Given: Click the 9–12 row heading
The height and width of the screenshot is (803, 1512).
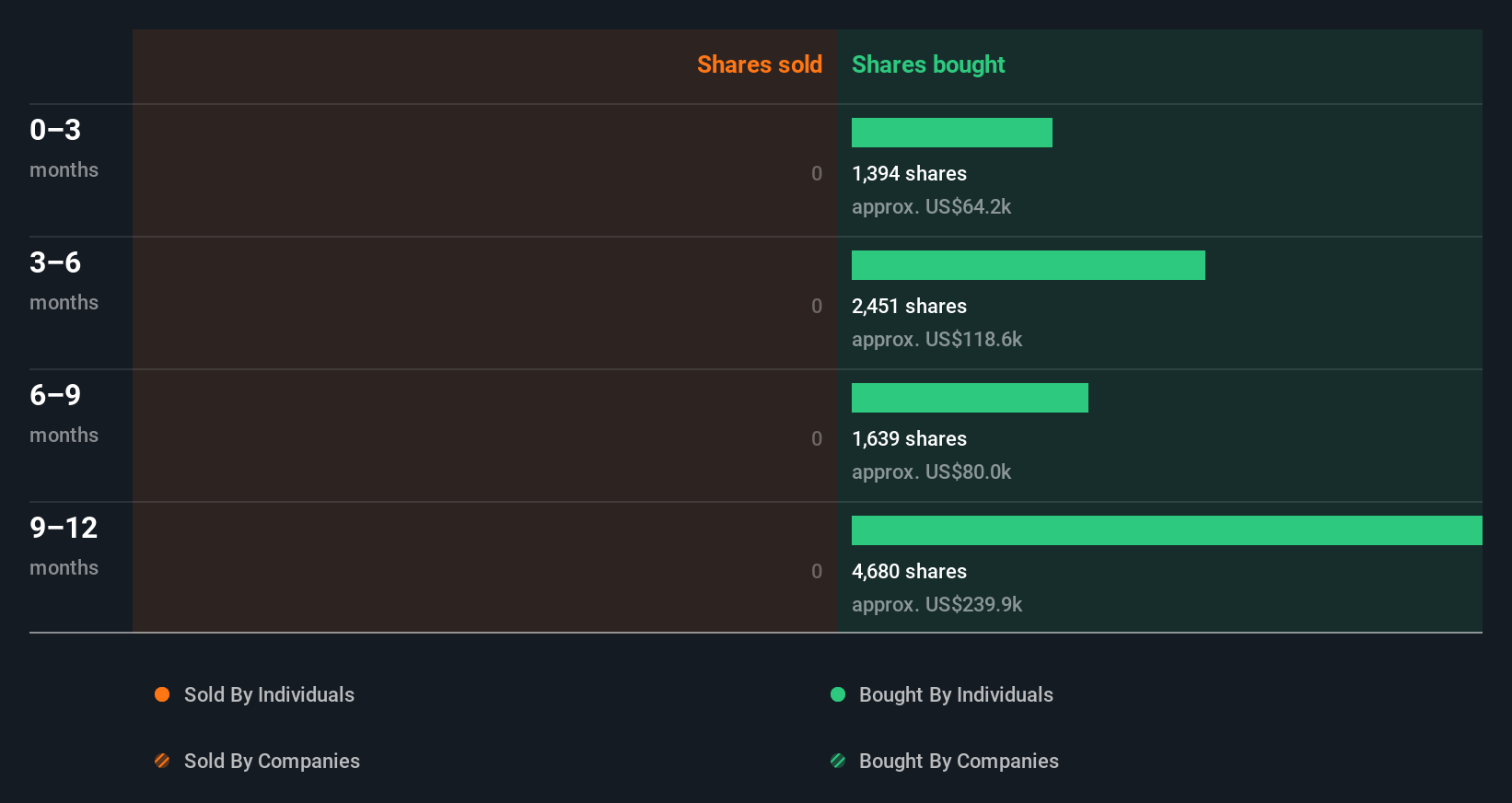Looking at the screenshot, I should [x=64, y=528].
